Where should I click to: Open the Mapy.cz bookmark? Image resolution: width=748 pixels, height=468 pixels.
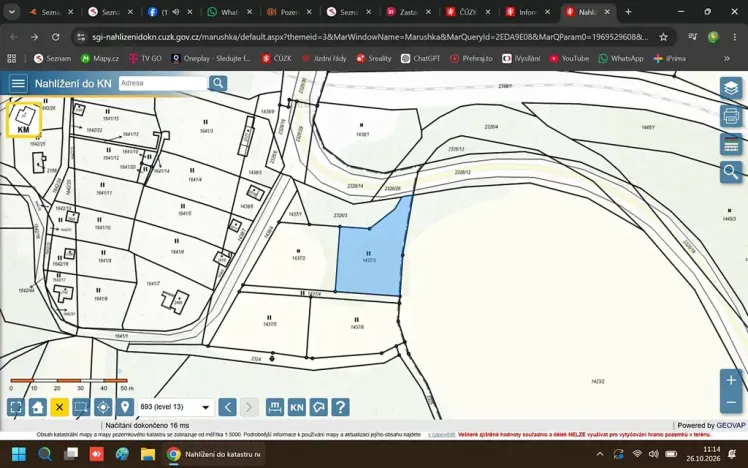[100, 58]
